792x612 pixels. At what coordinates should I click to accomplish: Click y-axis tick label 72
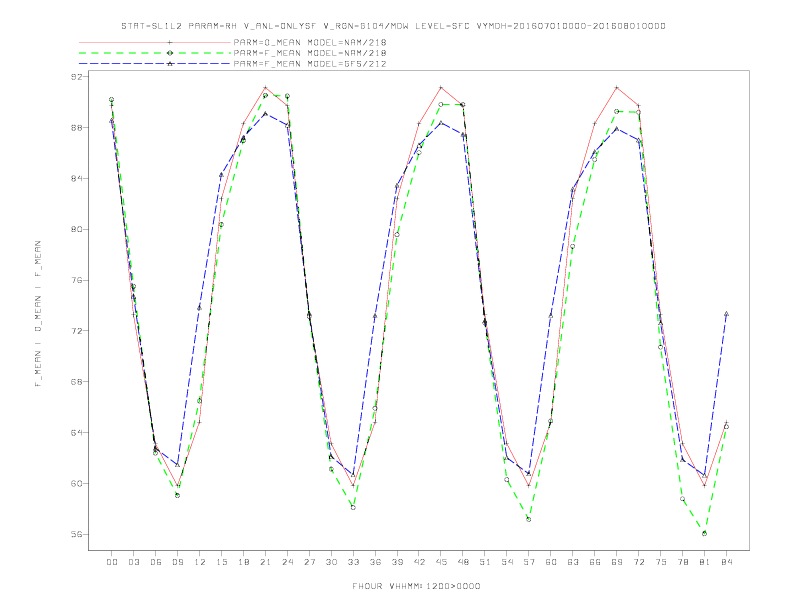click(76, 331)
